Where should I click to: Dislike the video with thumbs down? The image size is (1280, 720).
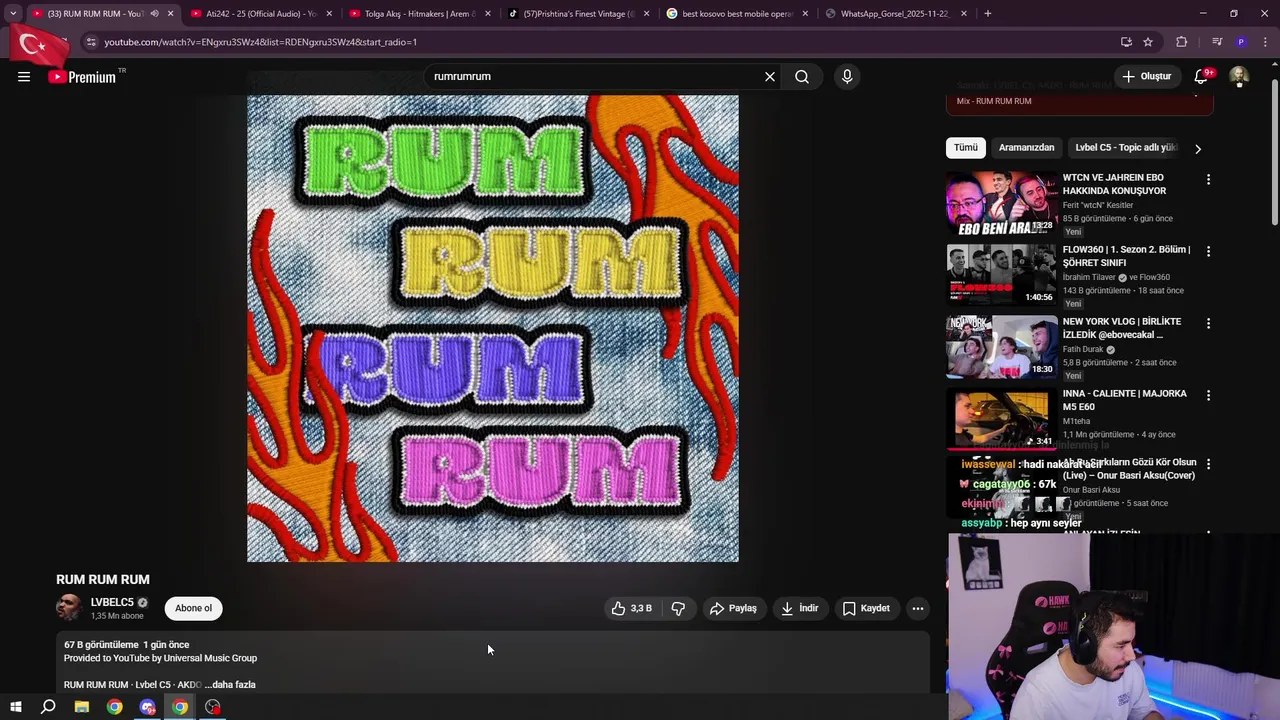[678, 608]
